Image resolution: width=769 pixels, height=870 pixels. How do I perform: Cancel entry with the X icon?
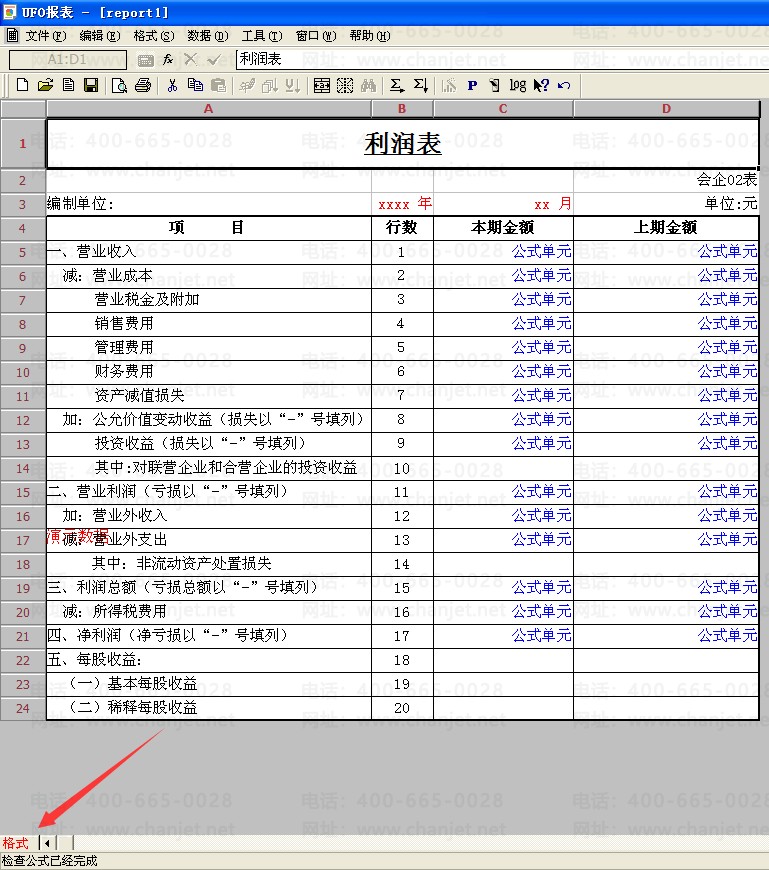190,59
